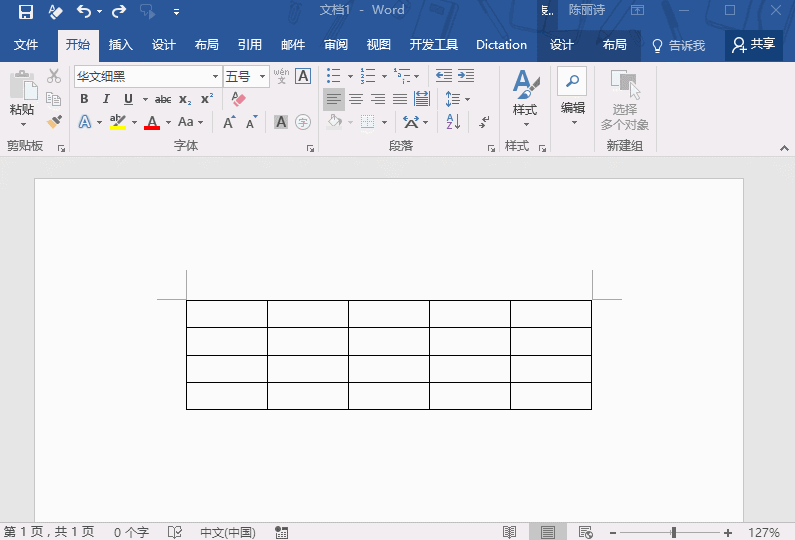Toggle bold formatting
The width and height of the screenshot is (795, 540).
click(x=84, y=99)
